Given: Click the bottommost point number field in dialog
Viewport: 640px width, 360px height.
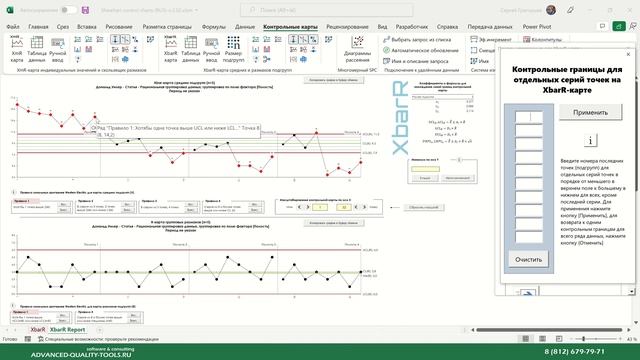Looking at the screenshot, I should point(529,237).
